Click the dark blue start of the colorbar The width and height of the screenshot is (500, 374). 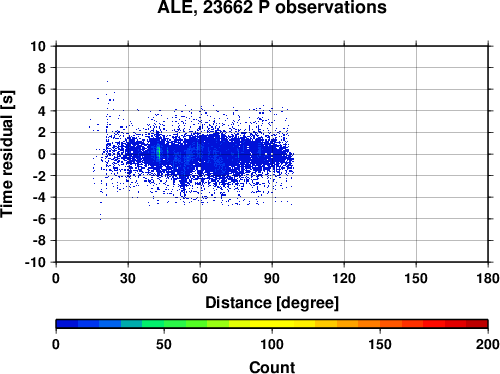(x=67, y=324)
